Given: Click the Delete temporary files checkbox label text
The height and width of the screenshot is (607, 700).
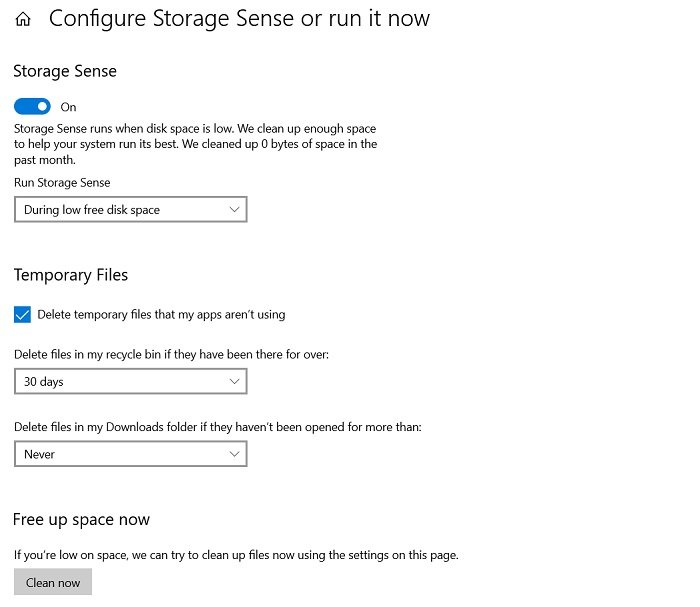Looking at the screenshot, I should click(x=161, y=315).
